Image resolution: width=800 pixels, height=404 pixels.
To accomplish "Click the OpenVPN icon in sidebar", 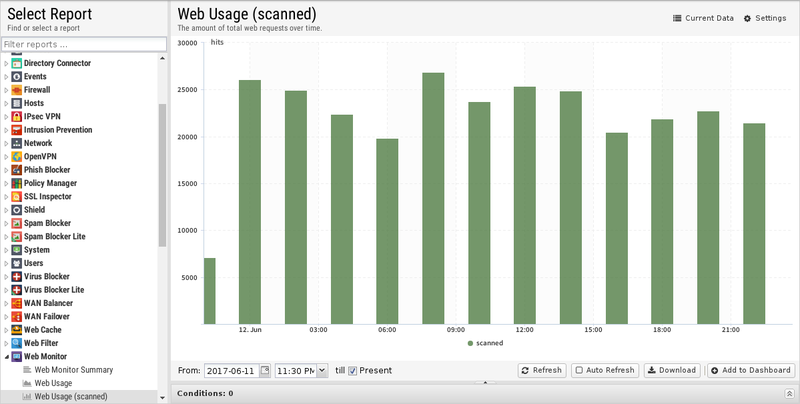I will tap(16, 157).
